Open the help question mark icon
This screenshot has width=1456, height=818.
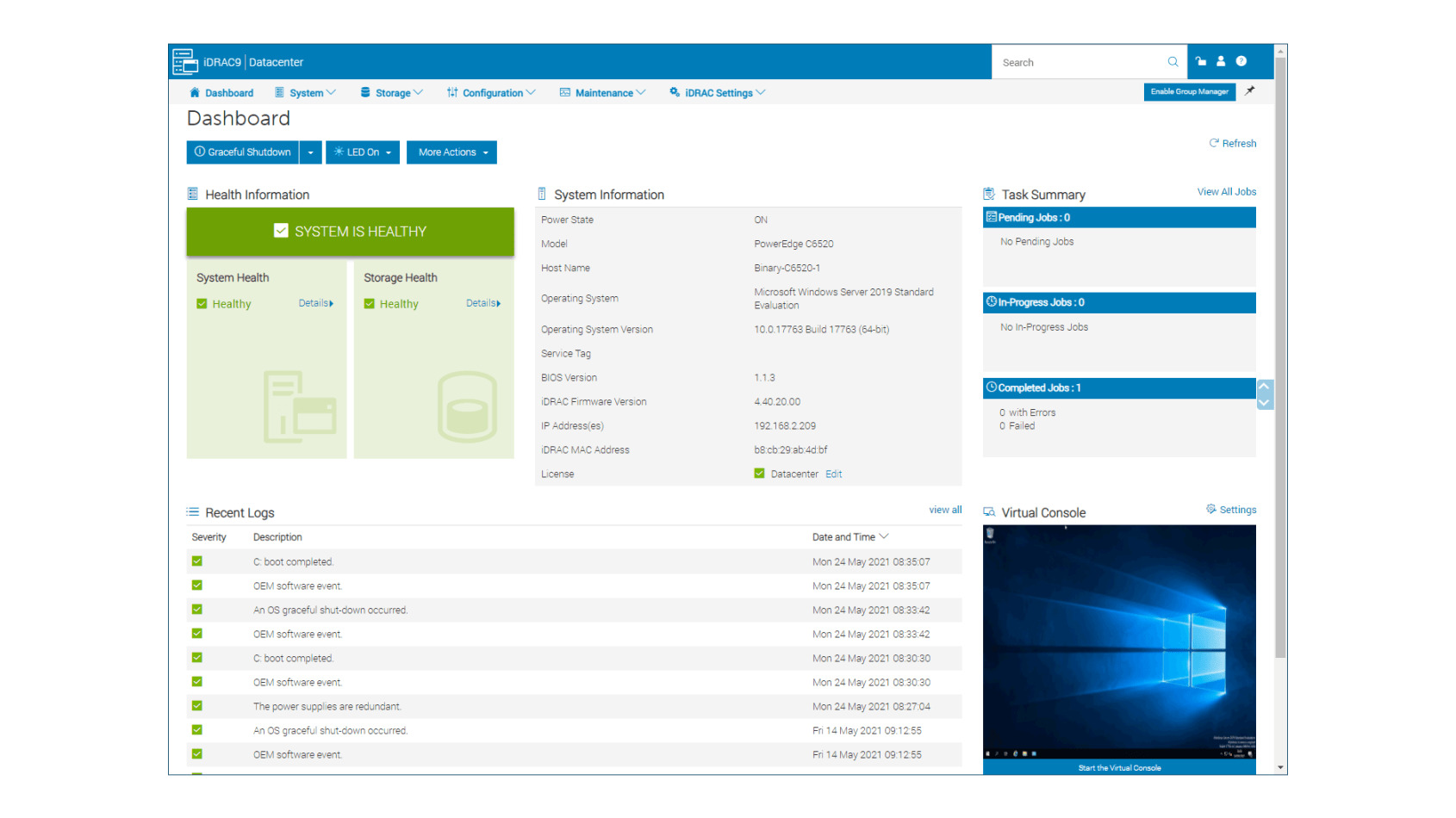[x=1241, y=61]
